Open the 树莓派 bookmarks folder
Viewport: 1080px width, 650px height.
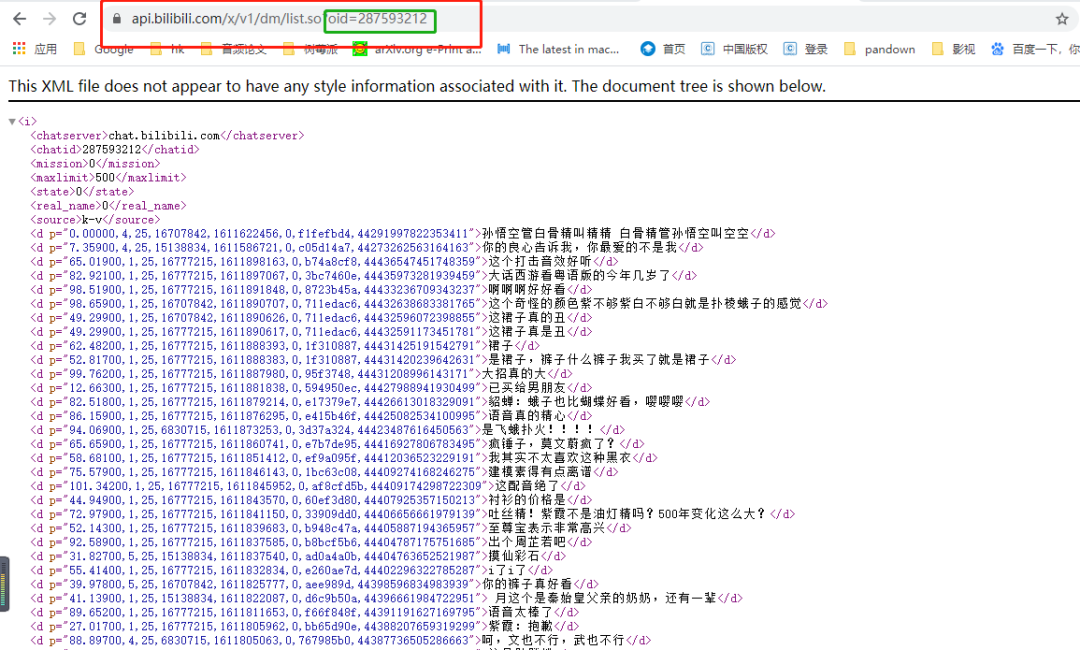(x=311, y=49)
